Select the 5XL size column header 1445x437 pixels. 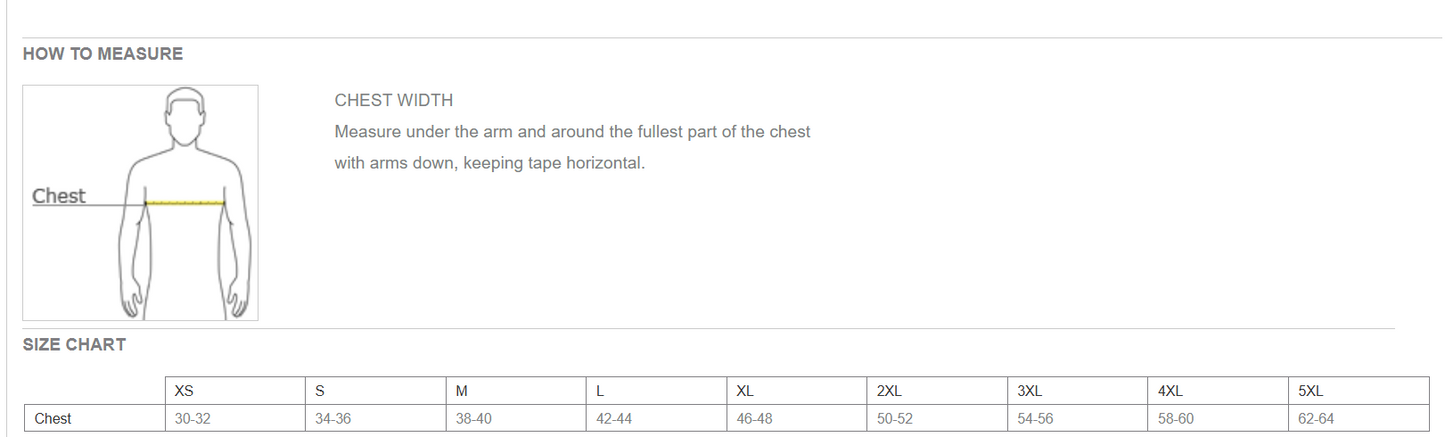tap(1360, 391)
